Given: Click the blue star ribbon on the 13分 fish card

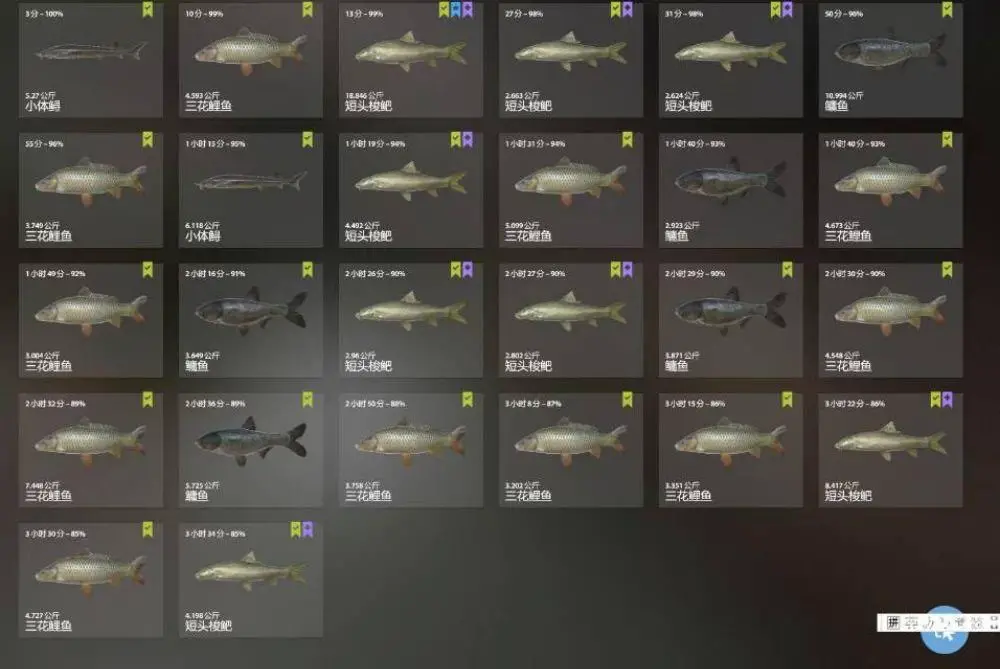Looking at the screenshot, I should (x=455, y=10).
